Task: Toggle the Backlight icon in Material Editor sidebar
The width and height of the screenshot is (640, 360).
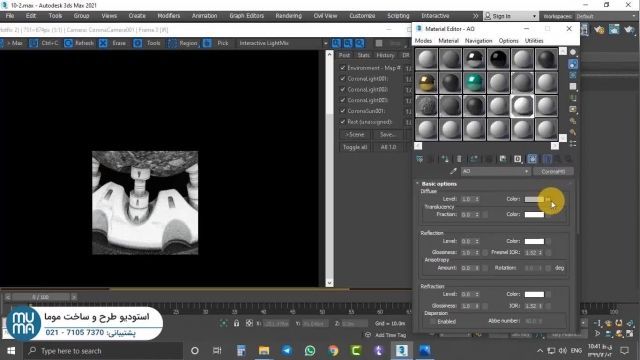Action: 573,64
